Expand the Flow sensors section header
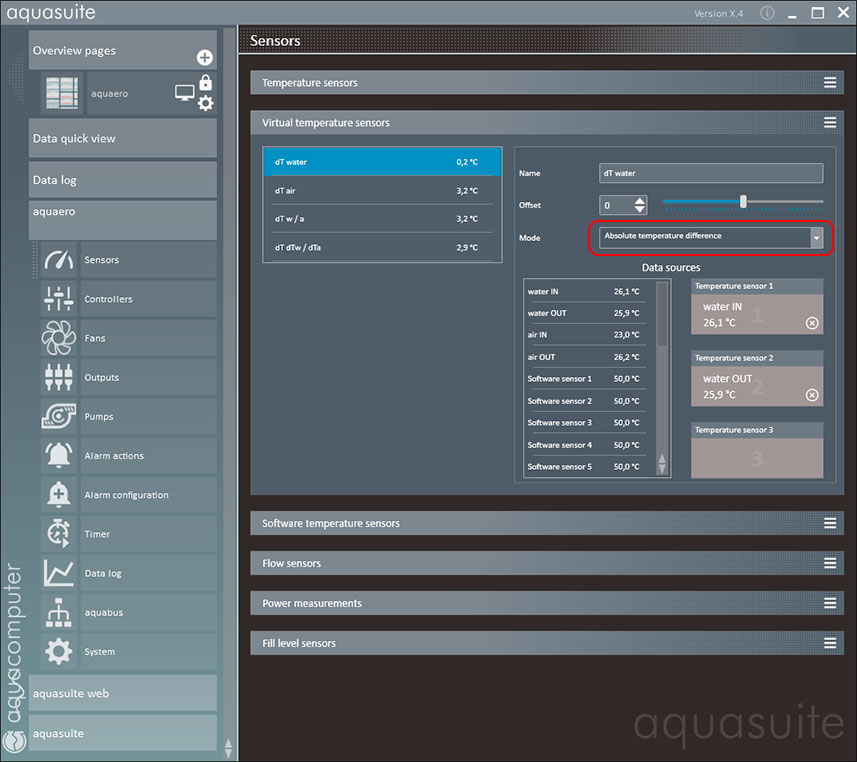This screenshot has width=857, height=762. [547, 563]
